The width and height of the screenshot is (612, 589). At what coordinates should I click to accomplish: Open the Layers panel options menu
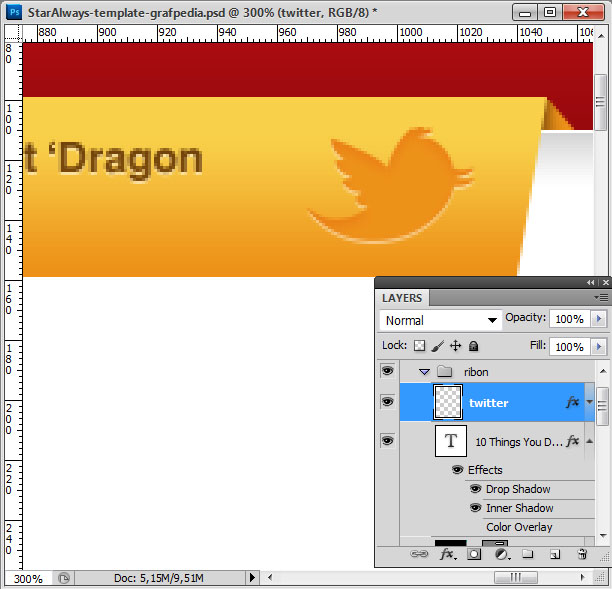click(601, 298)
